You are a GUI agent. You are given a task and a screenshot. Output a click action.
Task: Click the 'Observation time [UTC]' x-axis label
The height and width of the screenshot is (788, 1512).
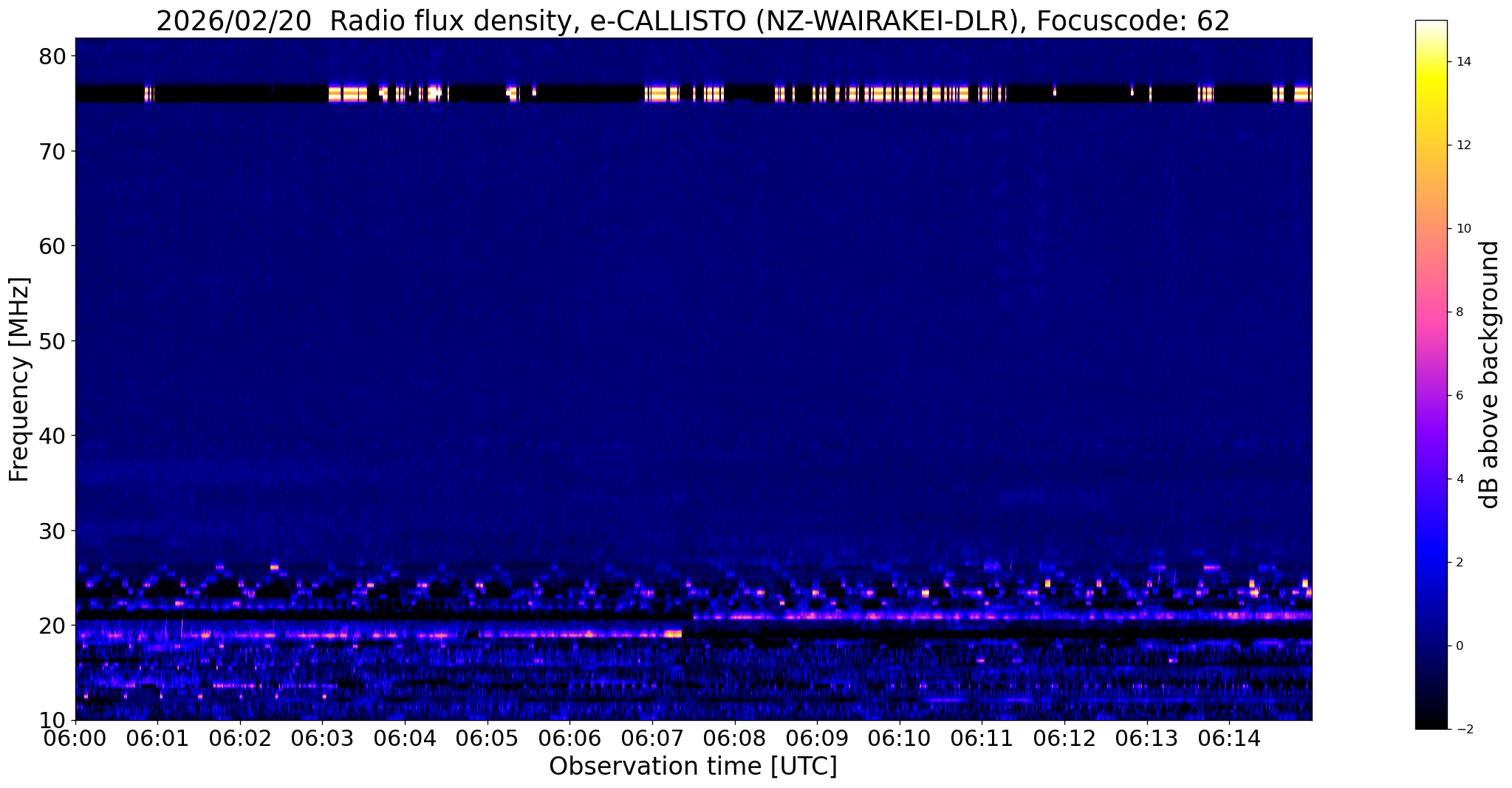693,767
